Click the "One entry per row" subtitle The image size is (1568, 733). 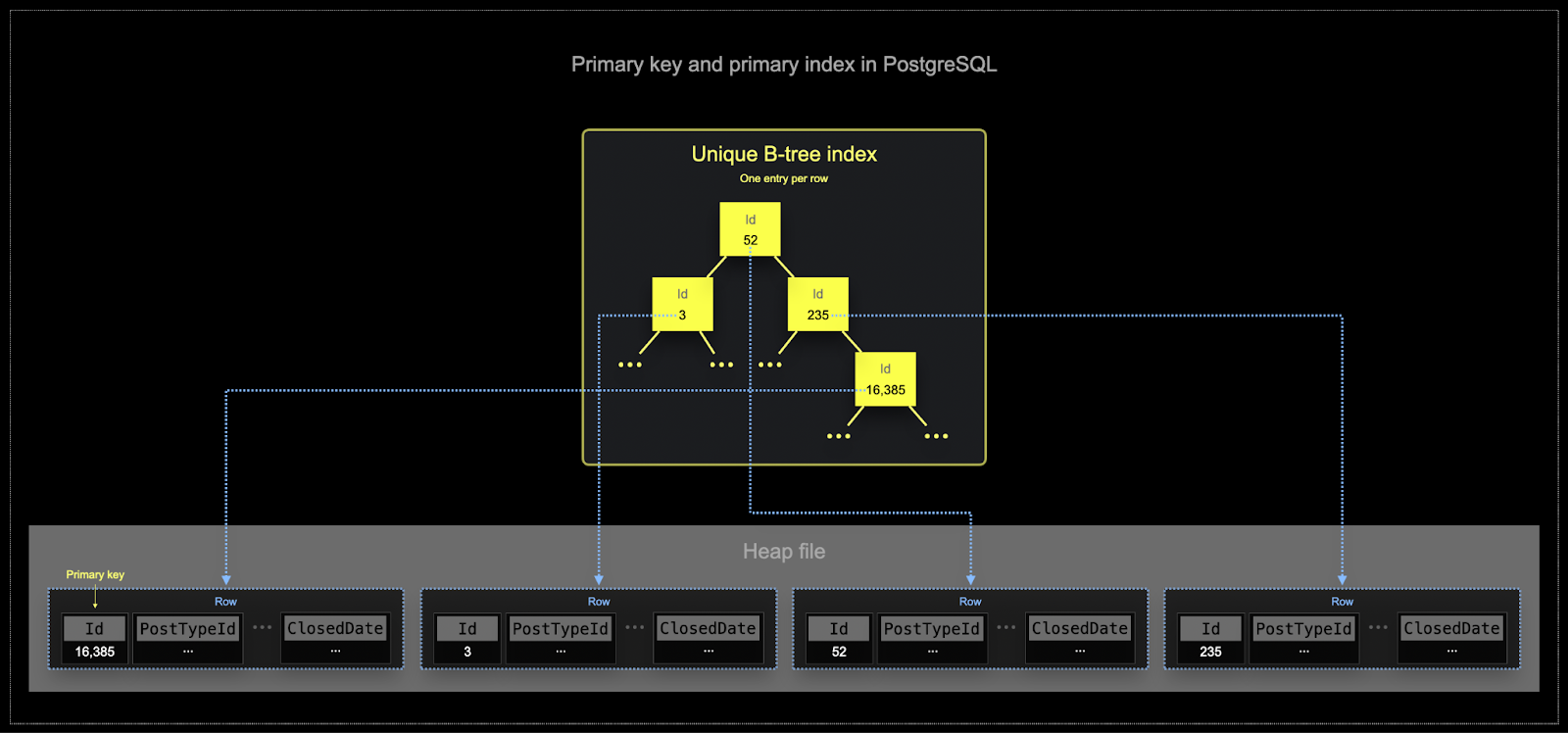click(x=784, y=178)
